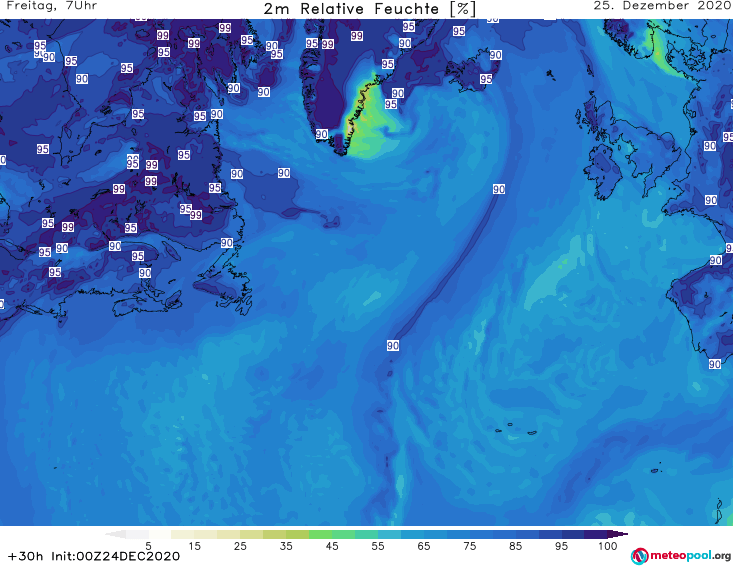
Task: Pick the green legend segment right of 45
Action: (x=343, y=534)
